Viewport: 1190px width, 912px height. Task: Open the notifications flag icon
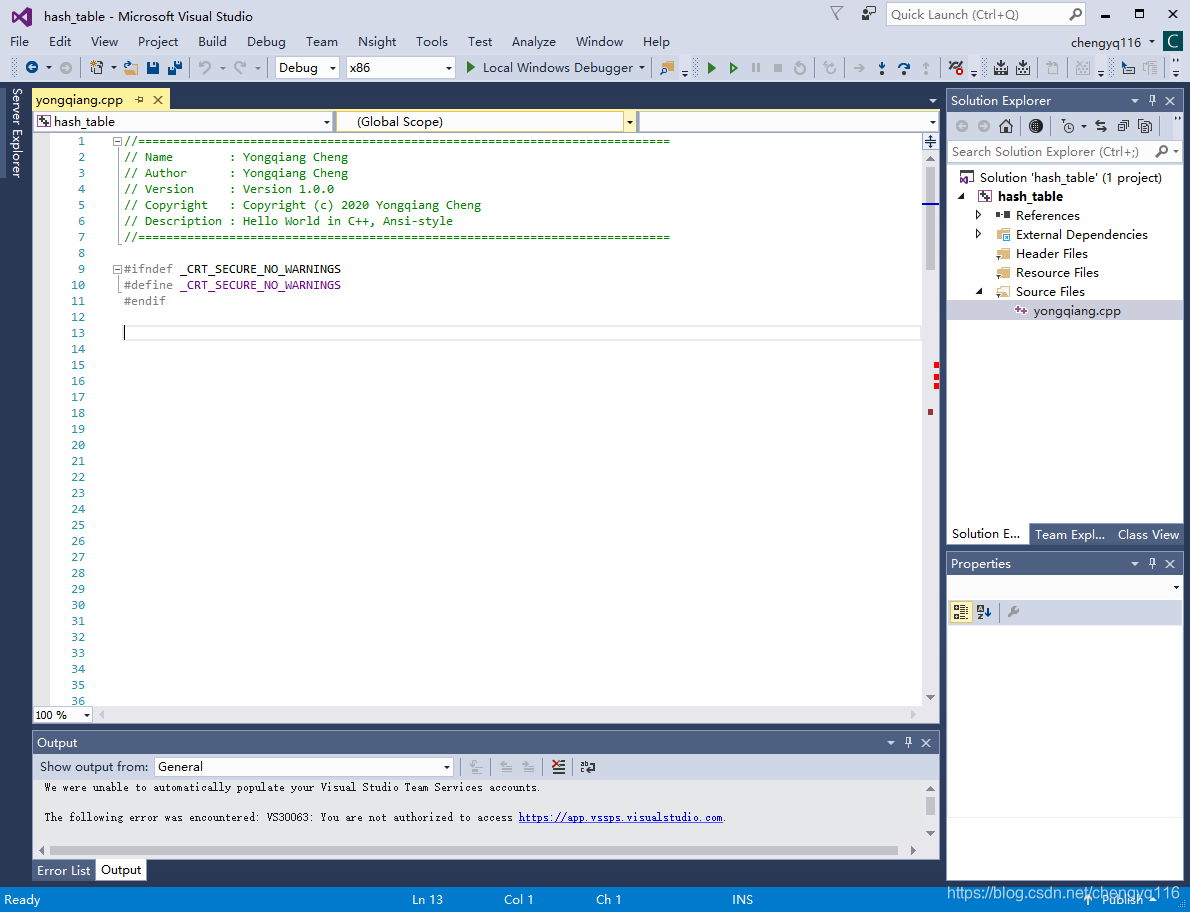836,14
